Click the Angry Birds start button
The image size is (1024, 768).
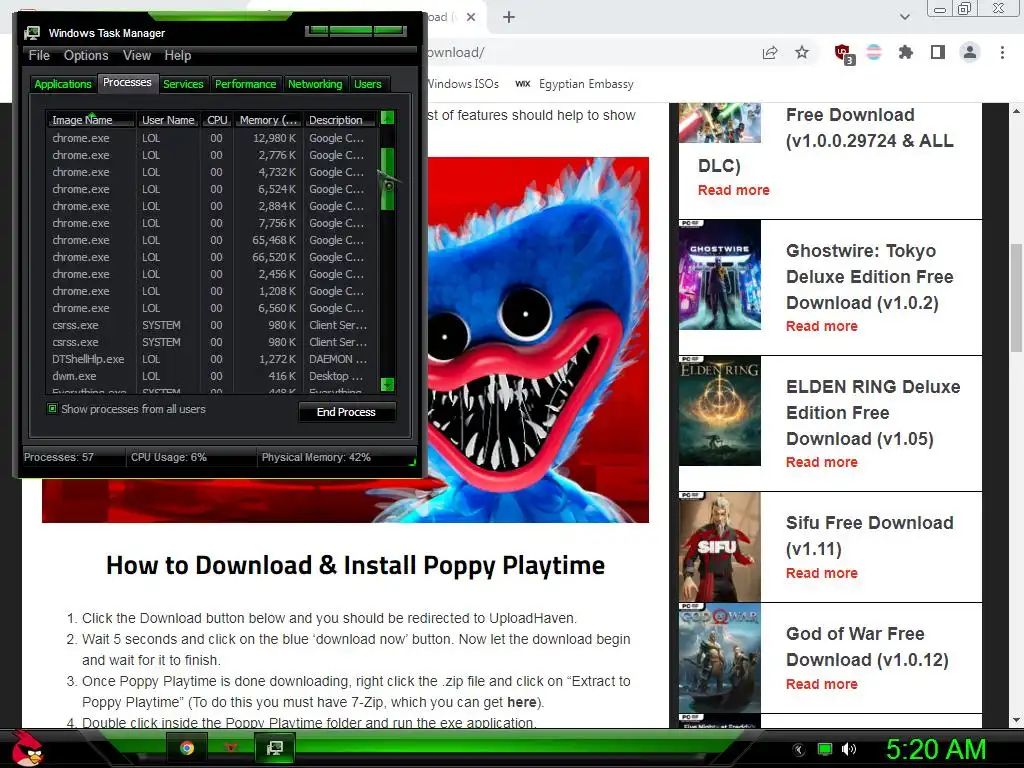[28, 748]
